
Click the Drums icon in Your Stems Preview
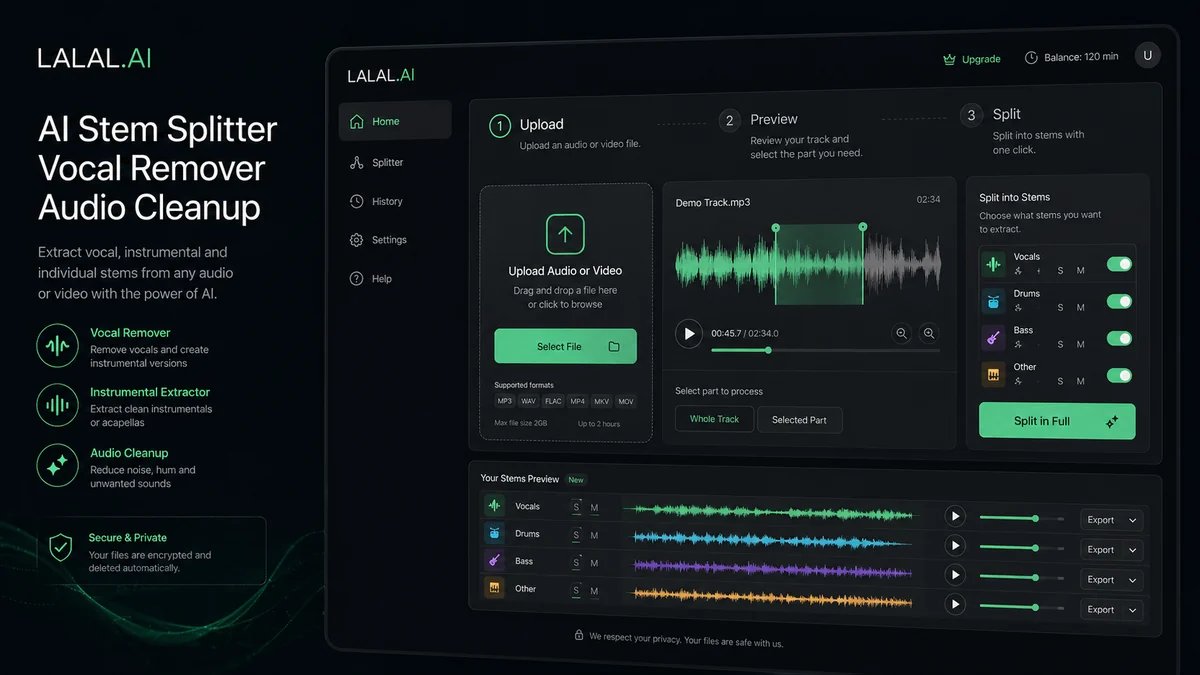tap(494, 534)
